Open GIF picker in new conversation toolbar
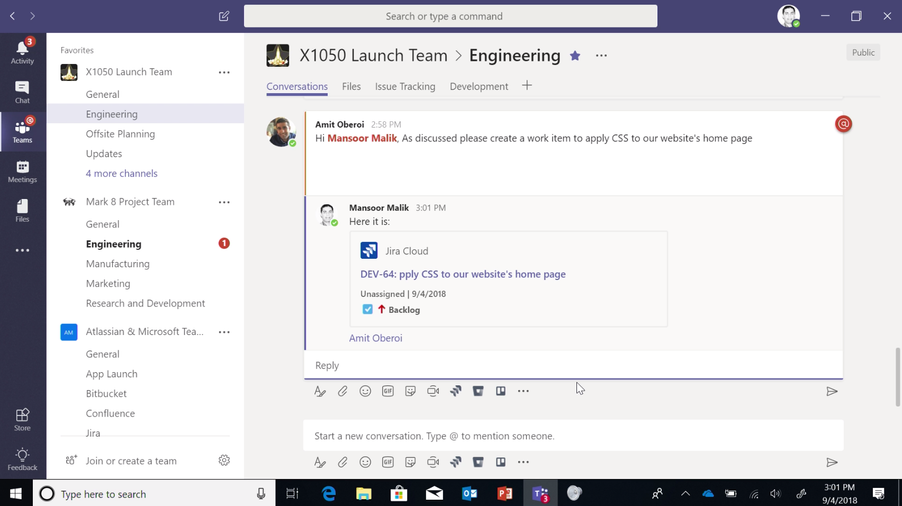This screenshot has height=506, width=902. click(388, 462)
